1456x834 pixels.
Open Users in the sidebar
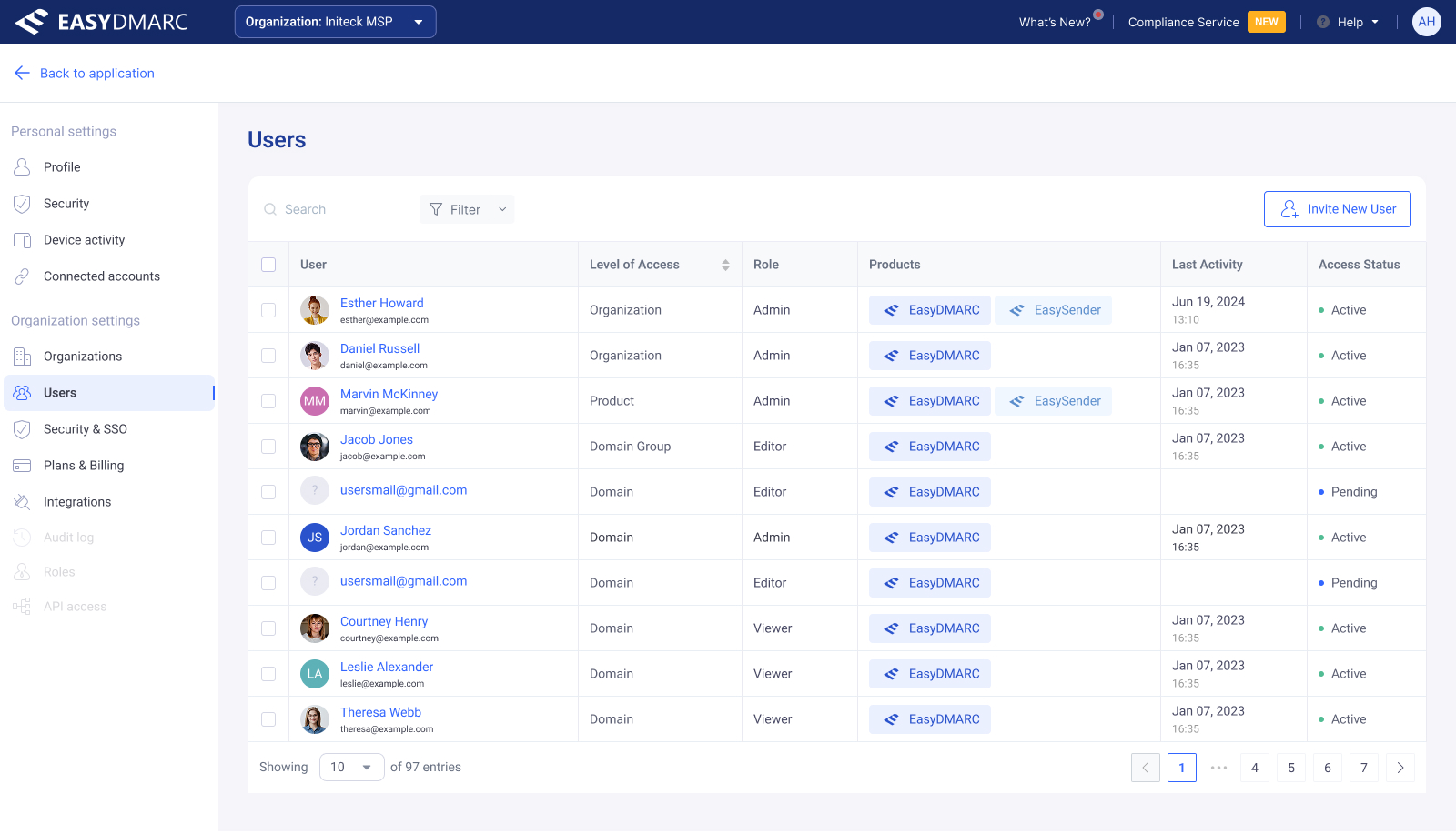tap(109, 393)
